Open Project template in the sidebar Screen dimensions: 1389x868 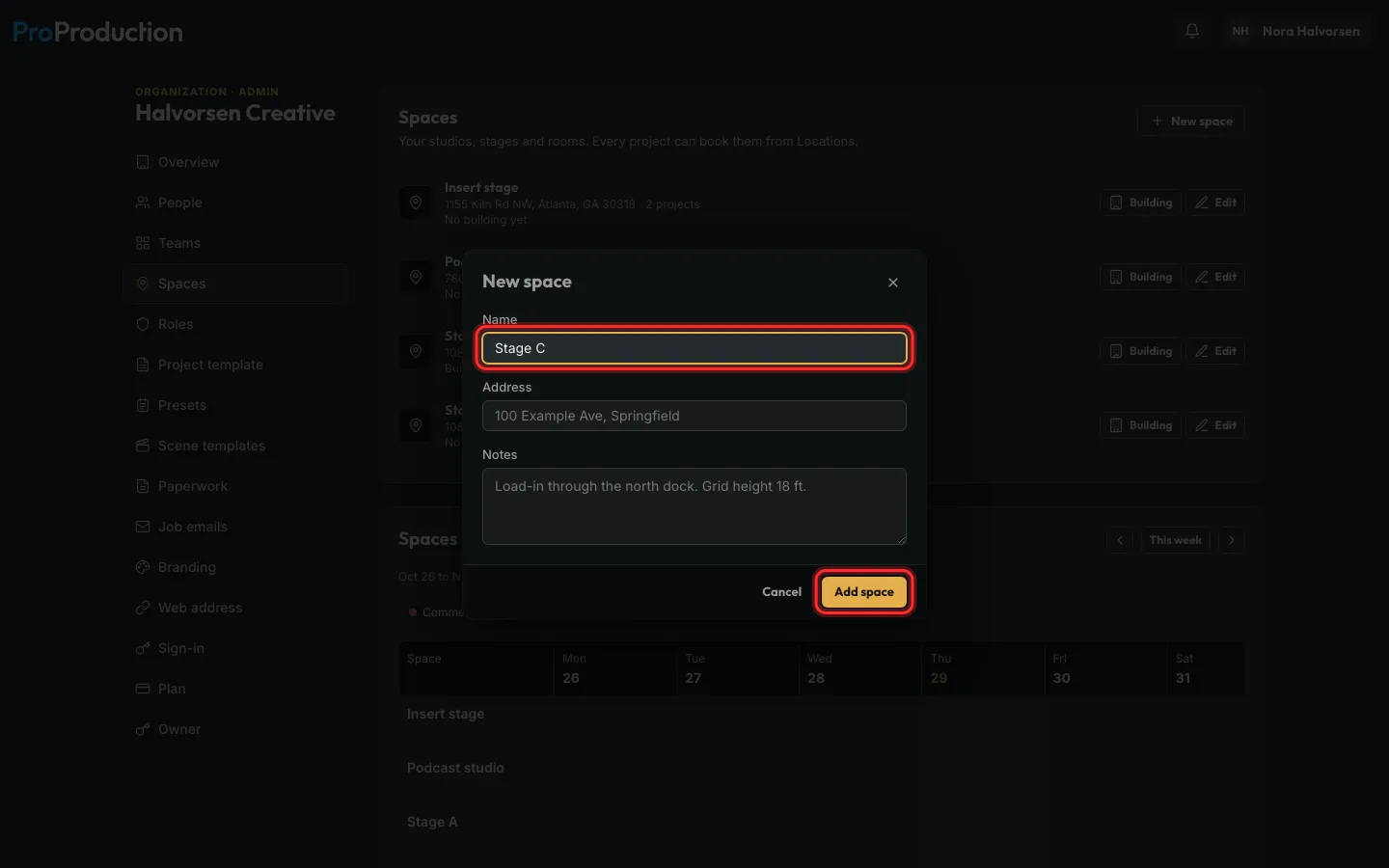tap(235, 365)
